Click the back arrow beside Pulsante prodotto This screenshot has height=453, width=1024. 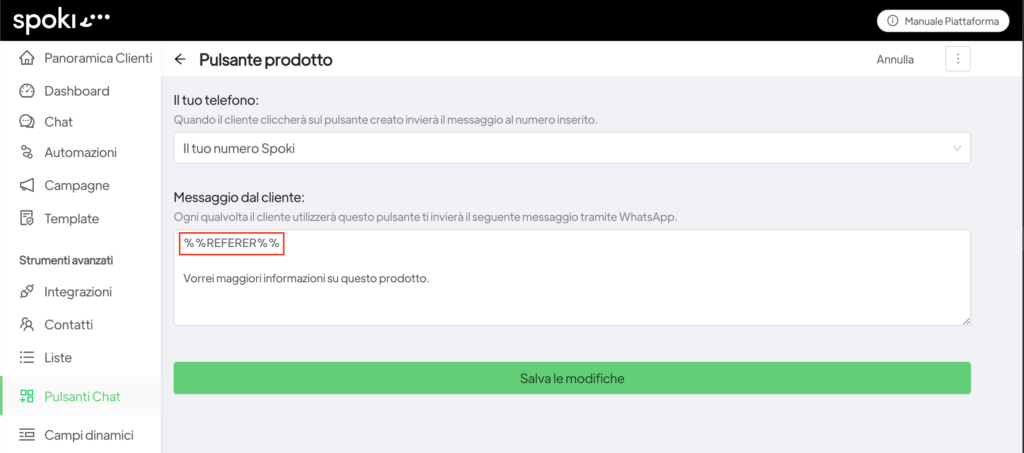coord(180,60)
